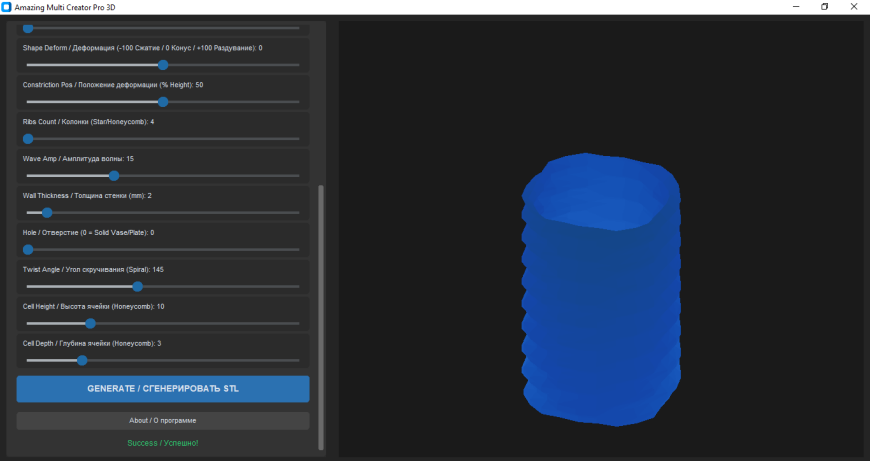Screen dimensions: 870x461
Task: Click the Cell Height / Высота ячейки label
Action: click(93, 307)
